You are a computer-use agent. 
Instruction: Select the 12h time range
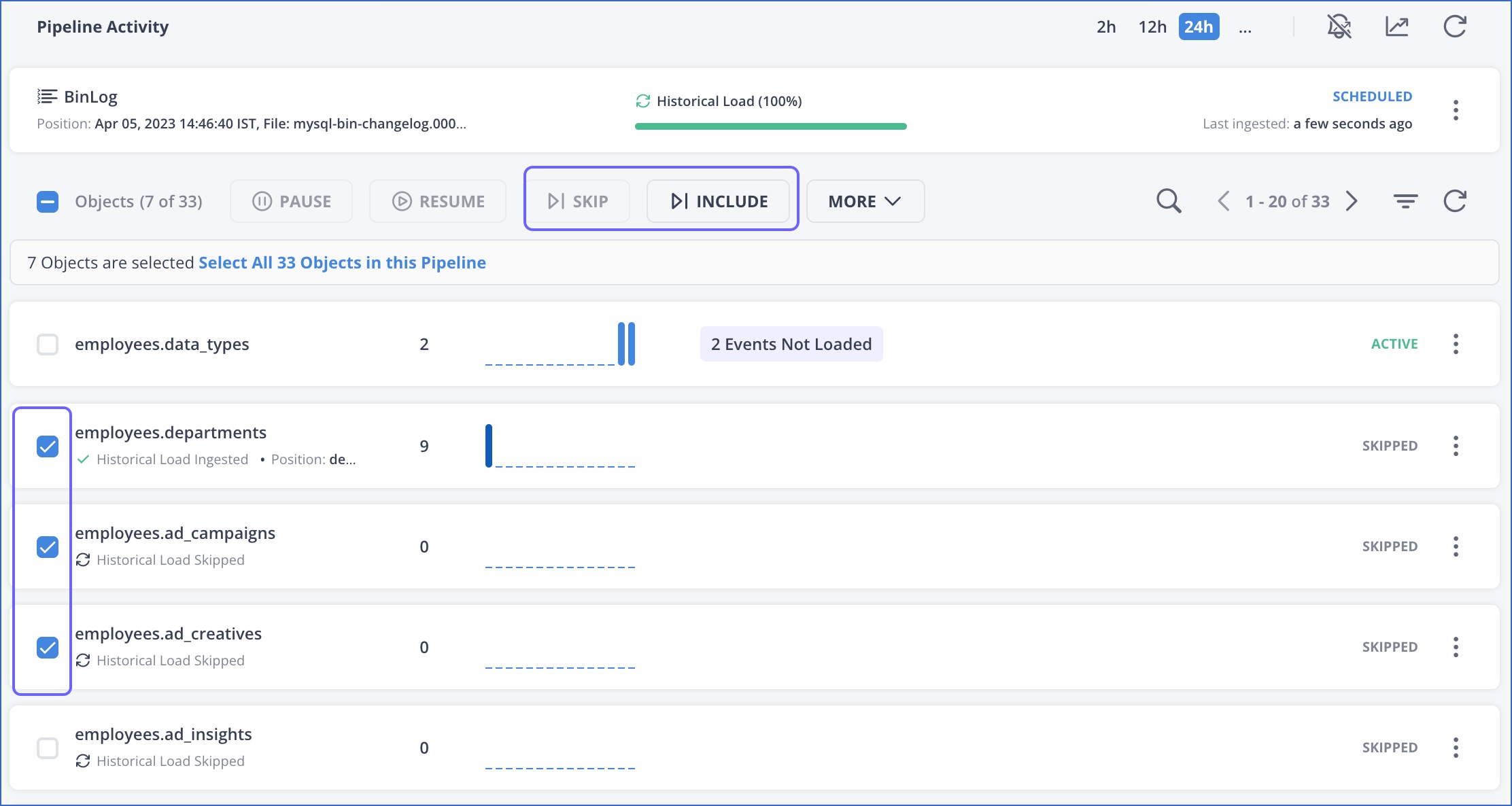(x=1152, y=27)
